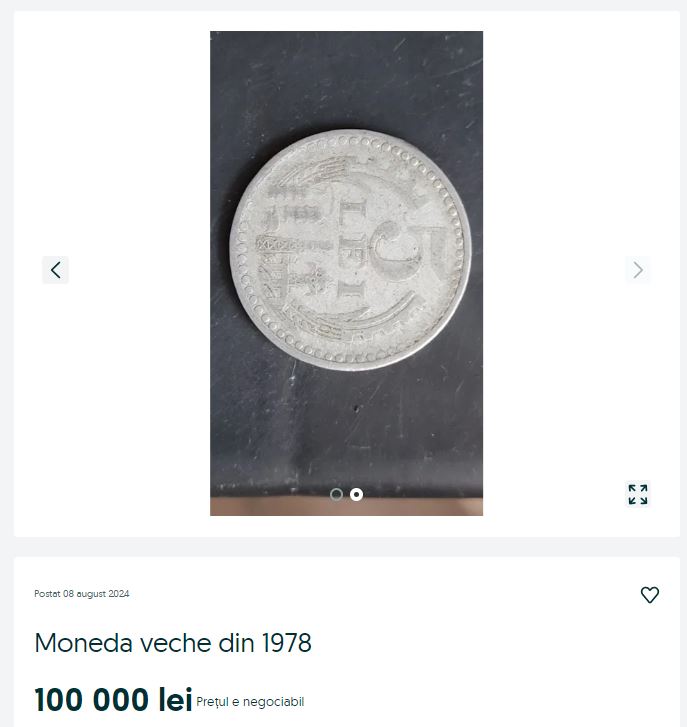This screenshot has width=687, height=727.
Task: Click the listing title Moneda veche din 1978
Action: click(x=173, y=643)
